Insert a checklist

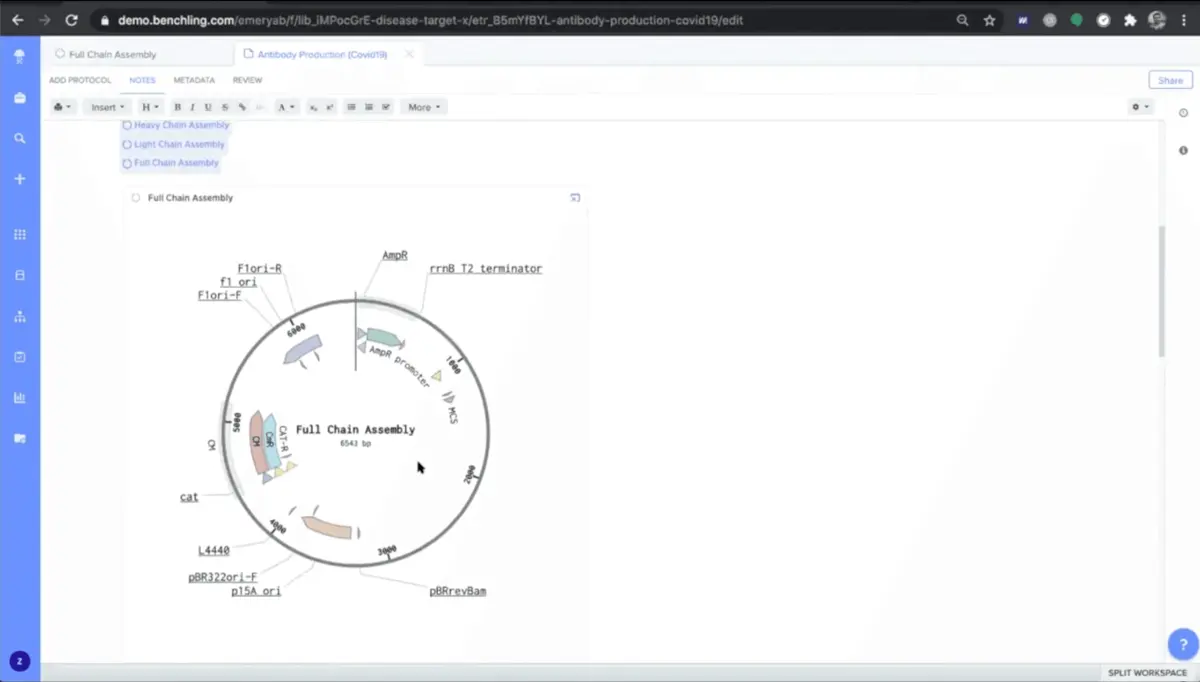click(385, 107)
